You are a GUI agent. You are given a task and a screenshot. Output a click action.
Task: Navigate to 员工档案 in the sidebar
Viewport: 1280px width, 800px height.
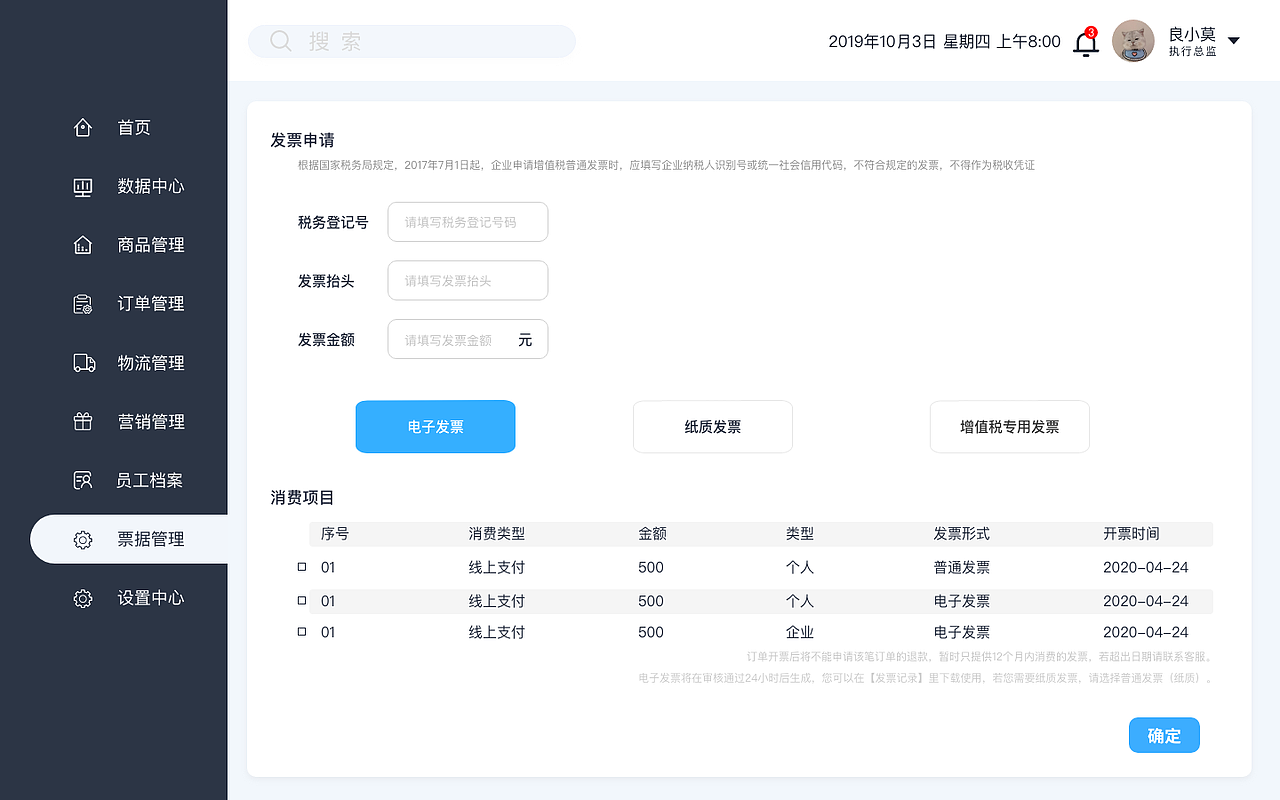tap(83, 480)
